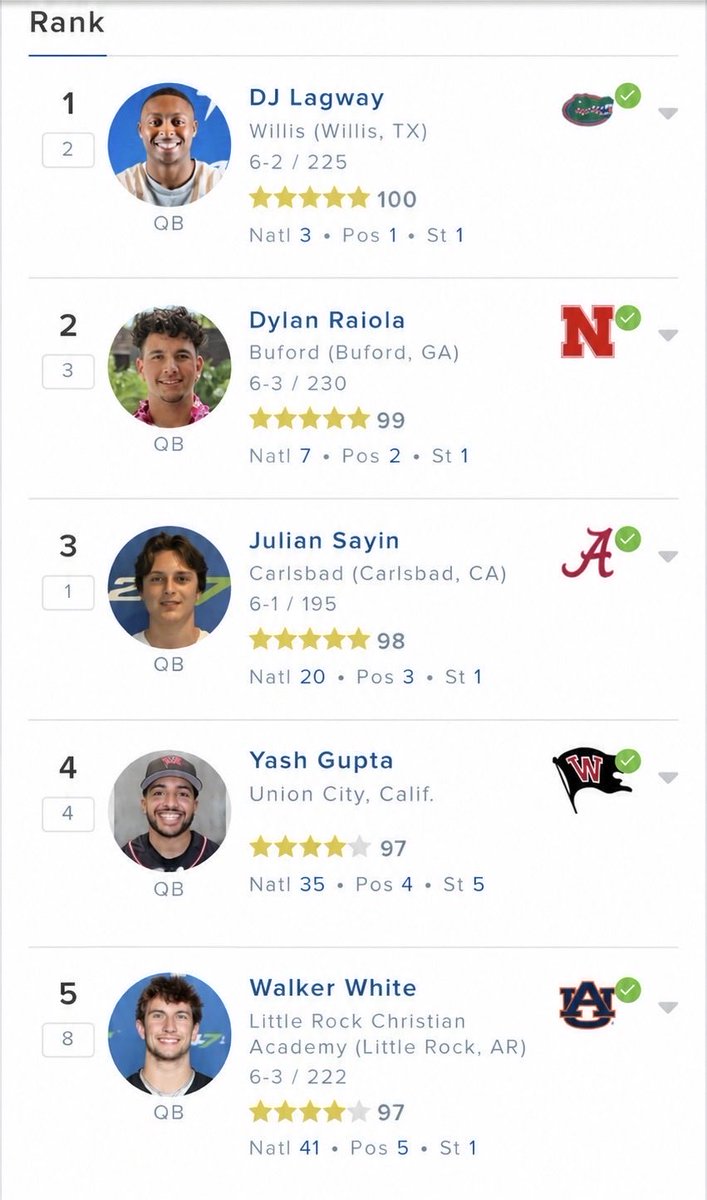Click the Nebraska N team logo

point(587,332)
